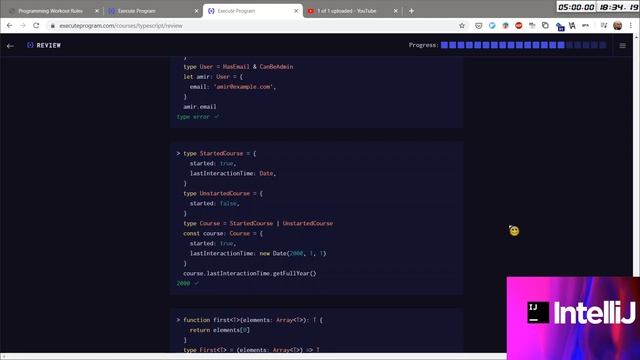Click the red extension icon
The width and height of the screenshot is (640, 360).
[519, 26]
